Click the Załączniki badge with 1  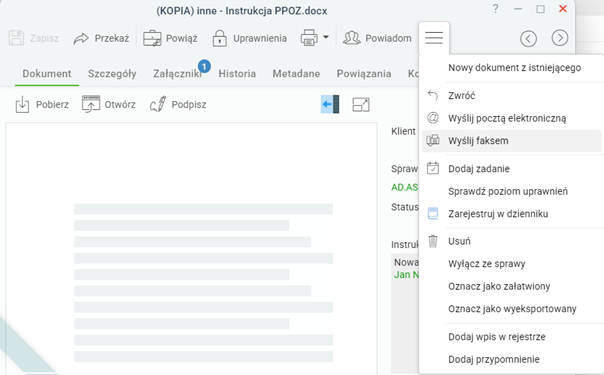204,66
